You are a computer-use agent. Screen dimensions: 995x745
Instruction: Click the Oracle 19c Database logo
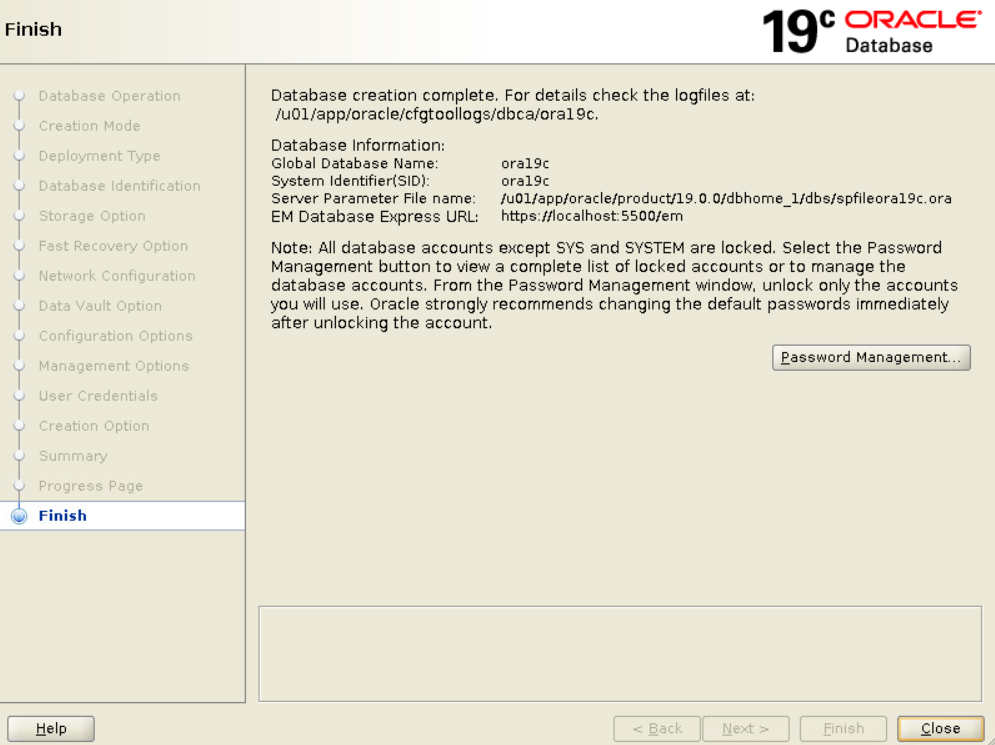click(x=872, y=31)
